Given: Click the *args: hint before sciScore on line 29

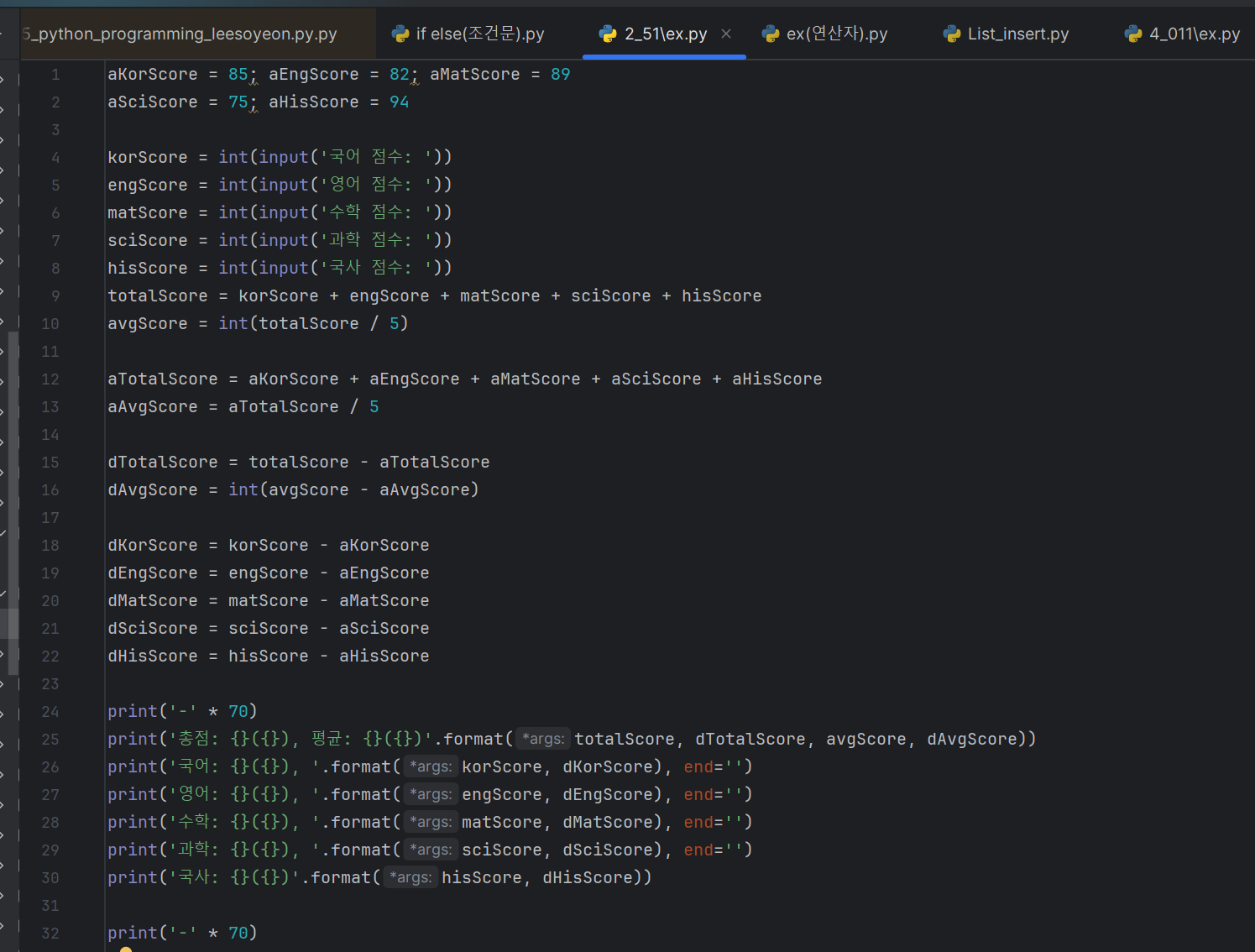Looking at the screenshot, I should [430, 850].
